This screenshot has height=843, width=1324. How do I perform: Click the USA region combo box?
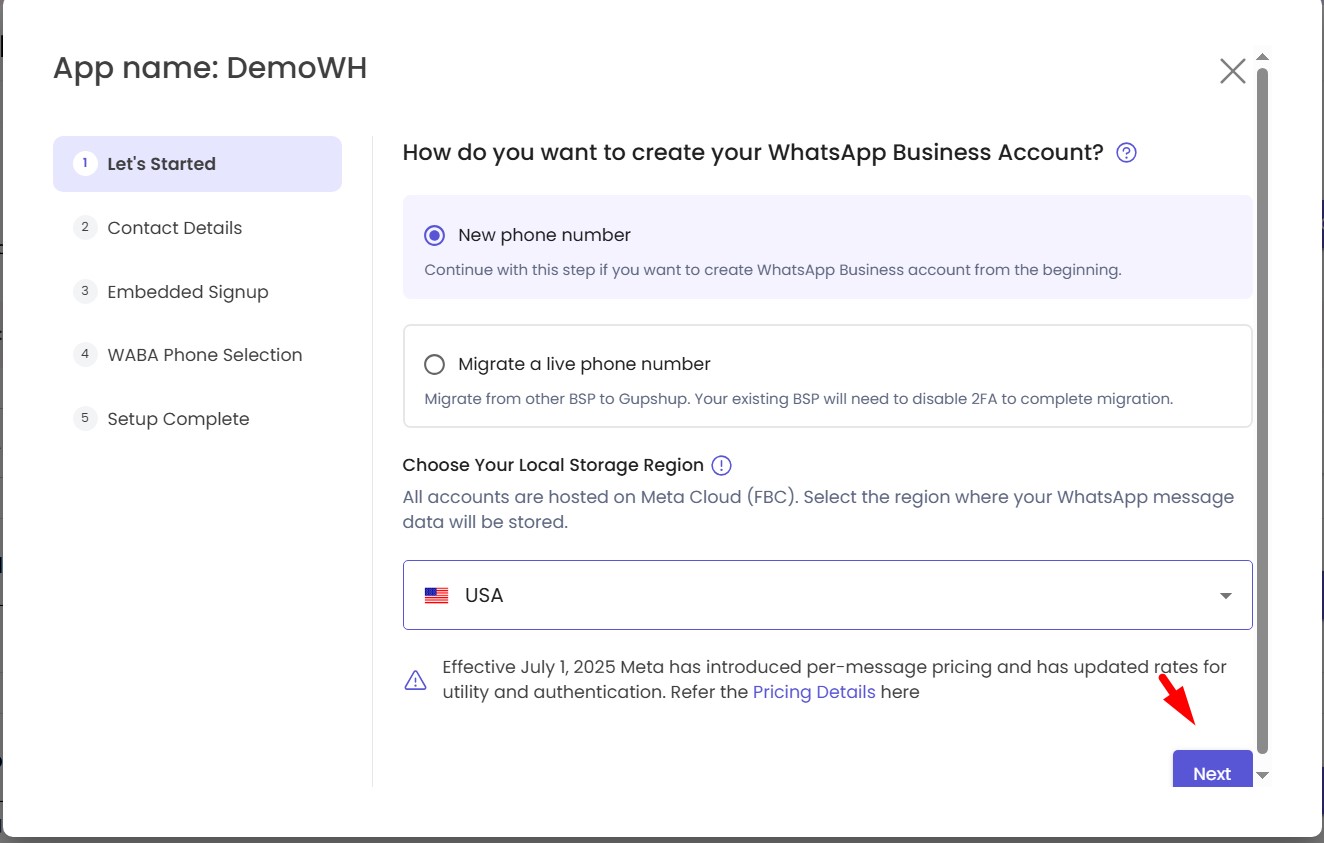coord(827,595)
